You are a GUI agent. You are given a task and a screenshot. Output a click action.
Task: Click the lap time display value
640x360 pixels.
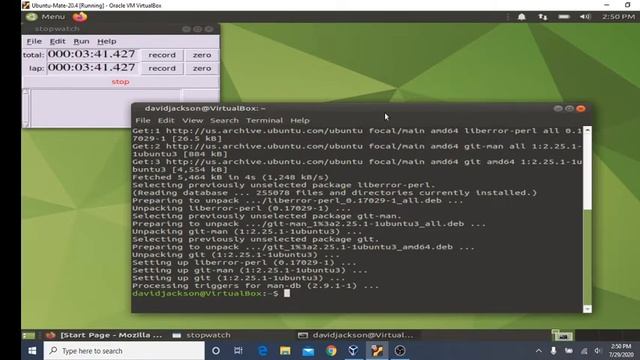pos(91,67)
